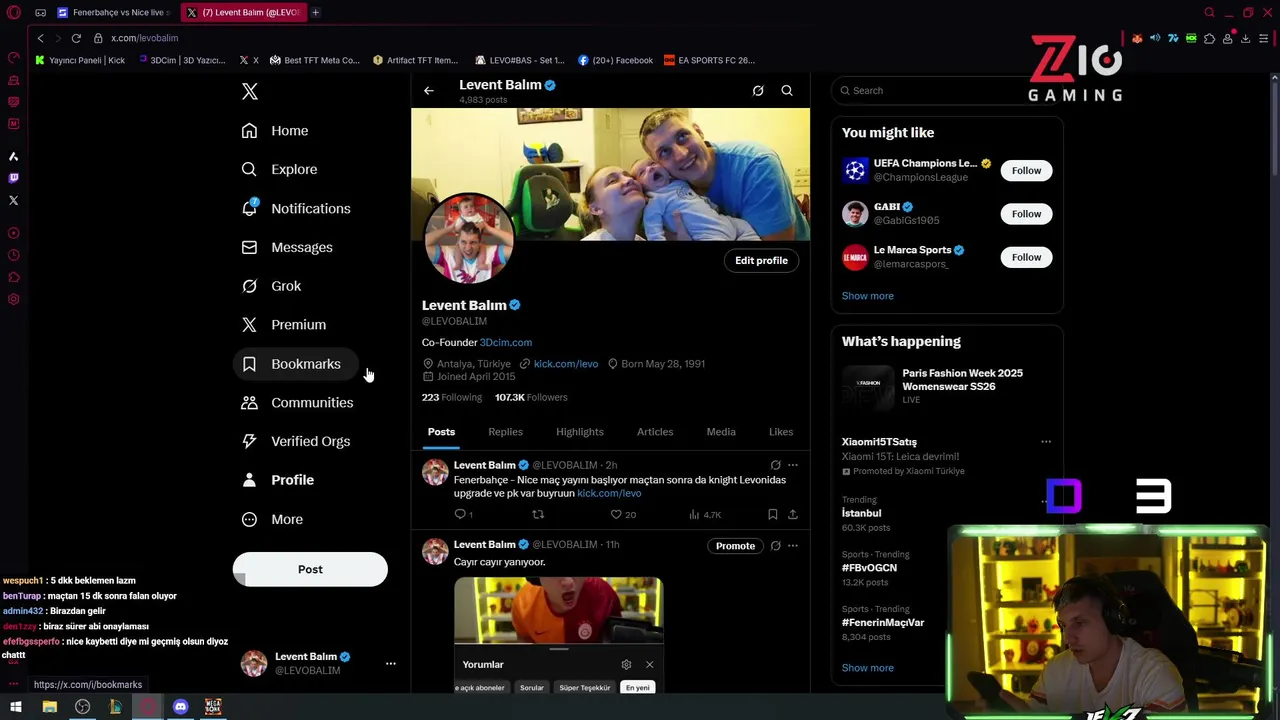The image size is (1280, 720).
Task: Open Notifications in the sidebar
Action: pos(296,208)
